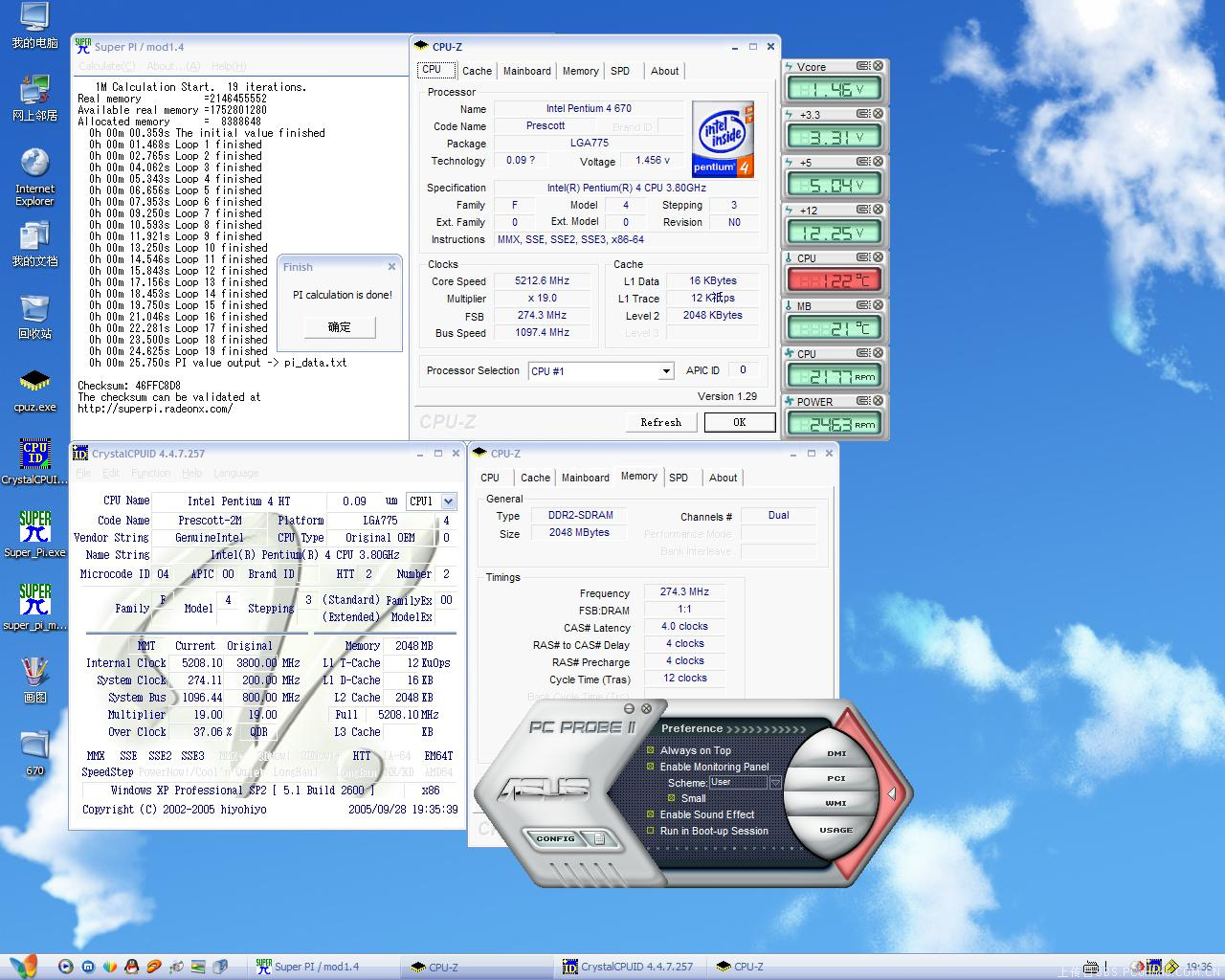Close the POWER fan RPM panel

point(879,401)
